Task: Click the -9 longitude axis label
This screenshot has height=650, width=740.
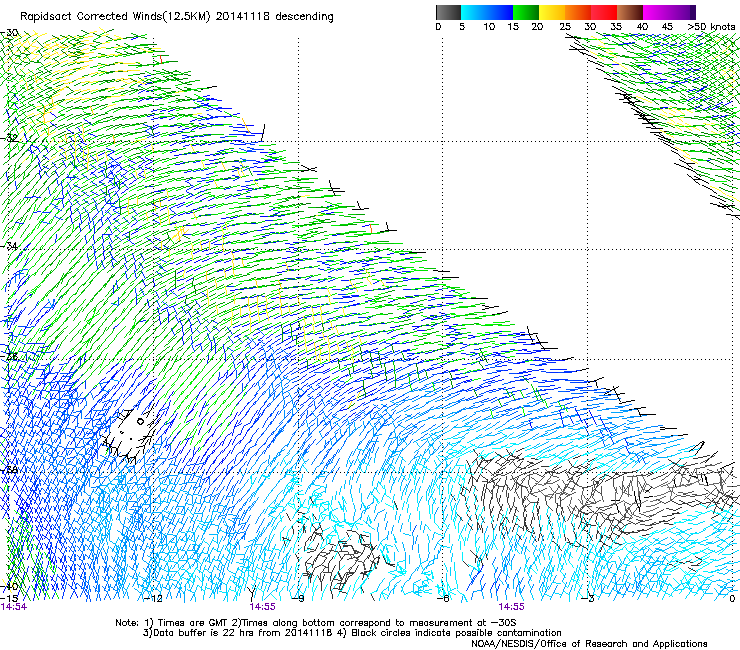Action: point(299,598)
